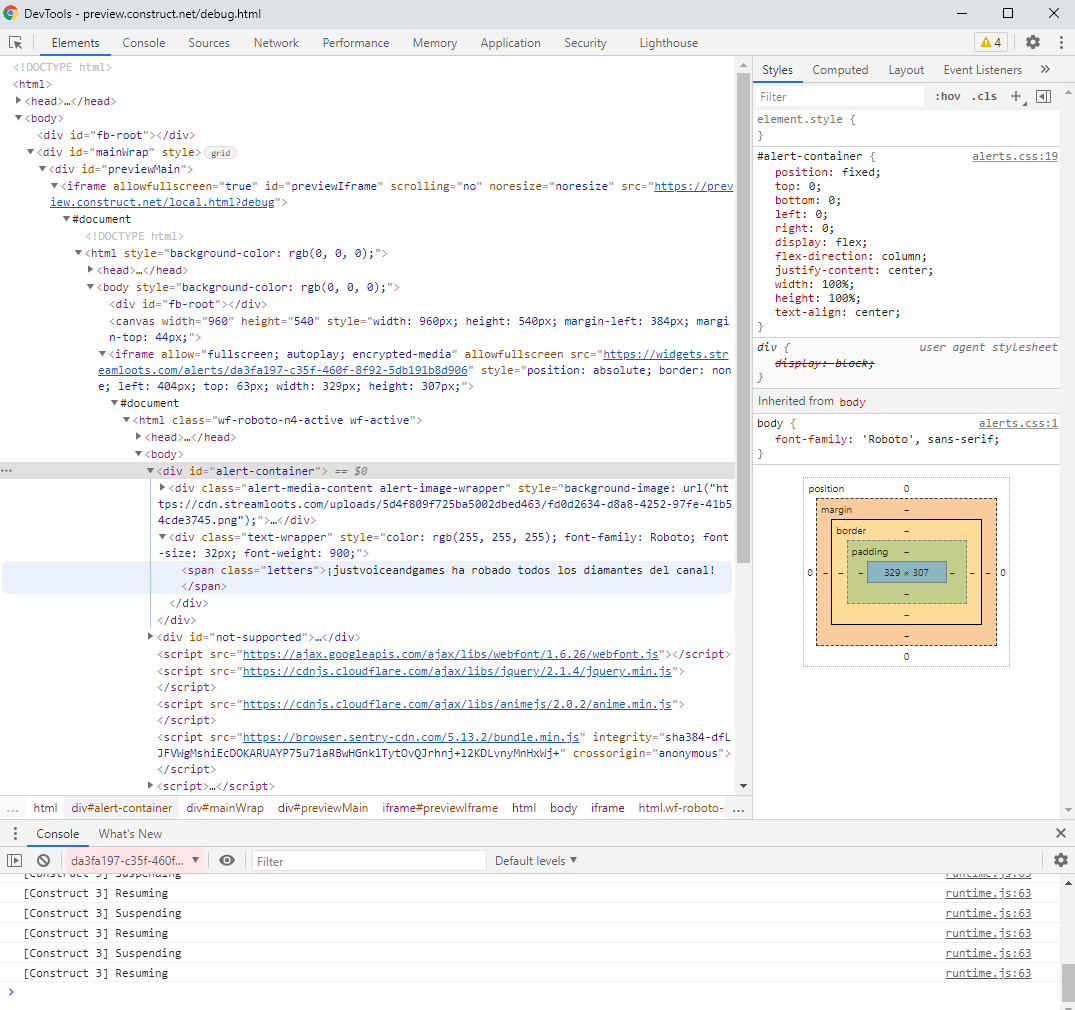
Task: Open runtime.js:63 link on last Resuming row
Action: click(987, 973)
